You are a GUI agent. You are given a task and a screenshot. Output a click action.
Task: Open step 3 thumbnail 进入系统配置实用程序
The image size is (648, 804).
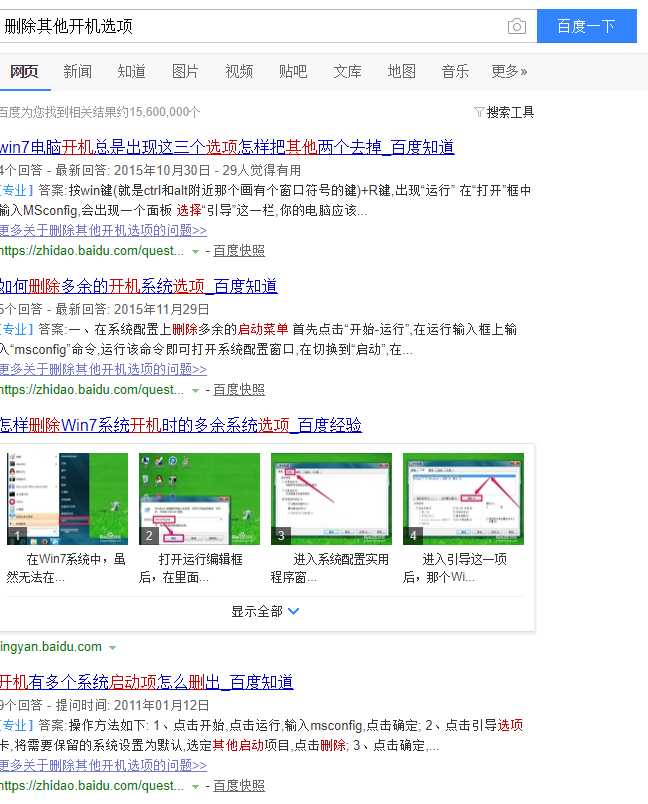tap(331, 498)
